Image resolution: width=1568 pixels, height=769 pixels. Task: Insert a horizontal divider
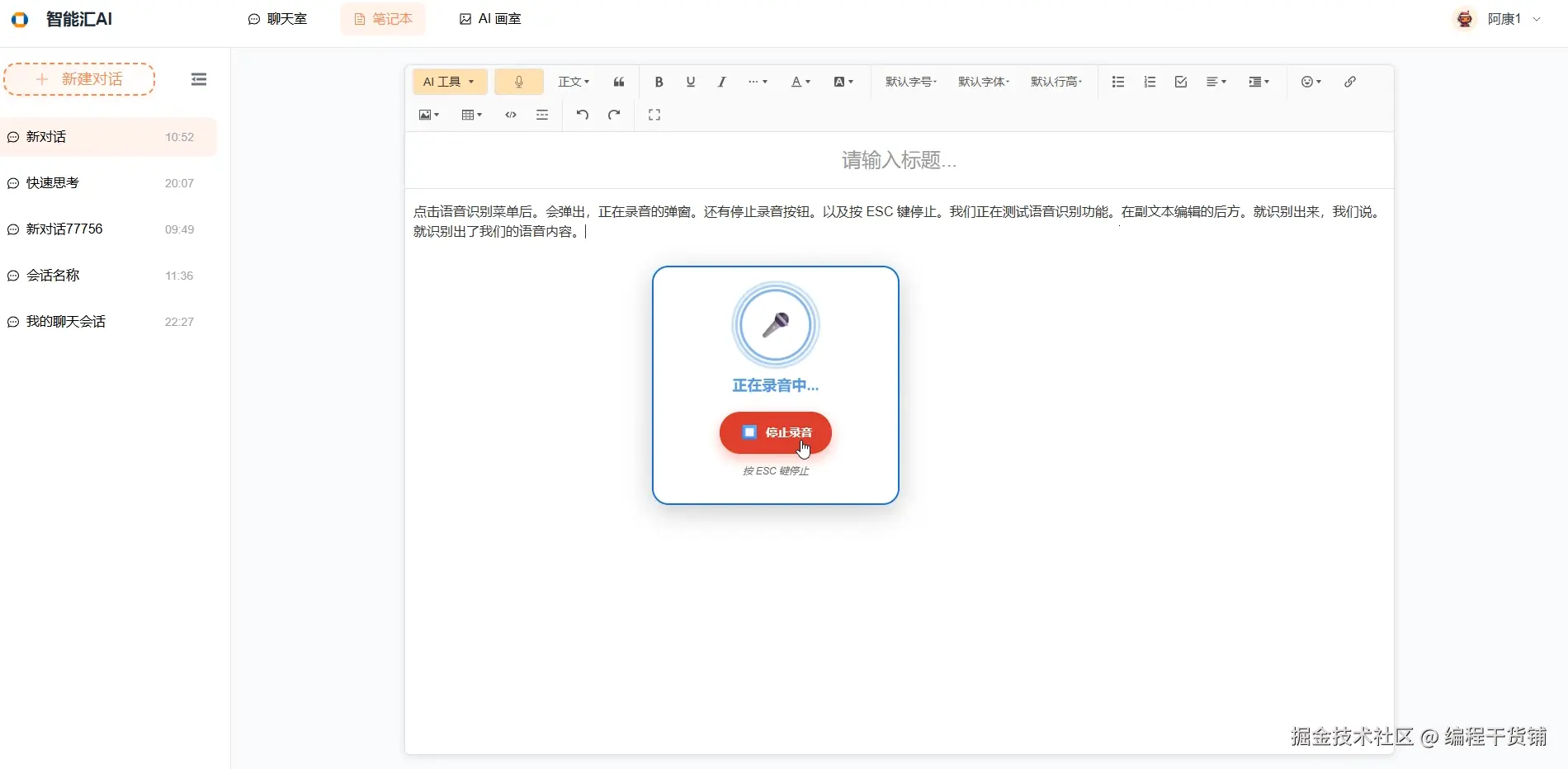542,115
